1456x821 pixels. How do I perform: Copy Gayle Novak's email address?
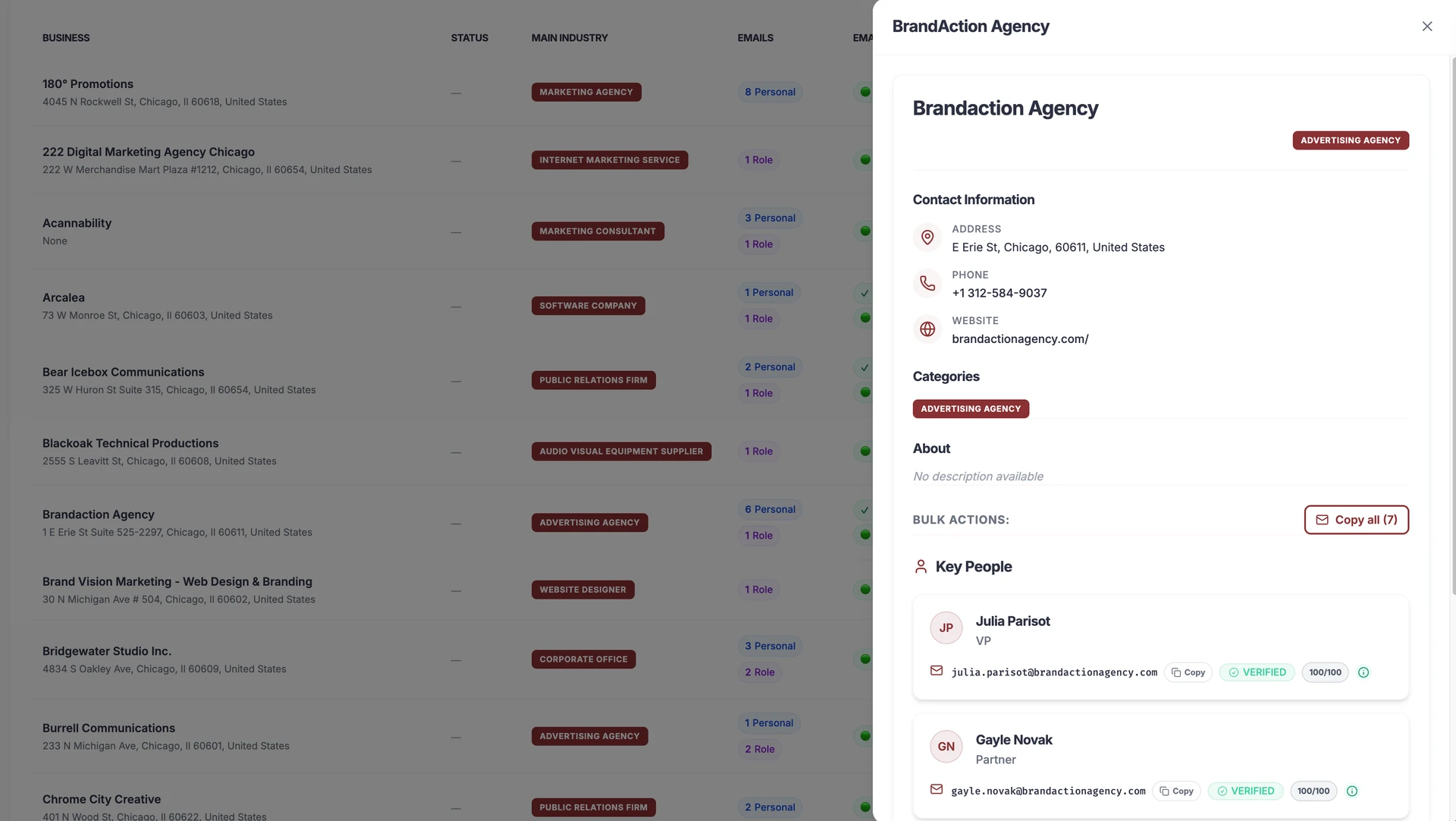(1176, 791)
